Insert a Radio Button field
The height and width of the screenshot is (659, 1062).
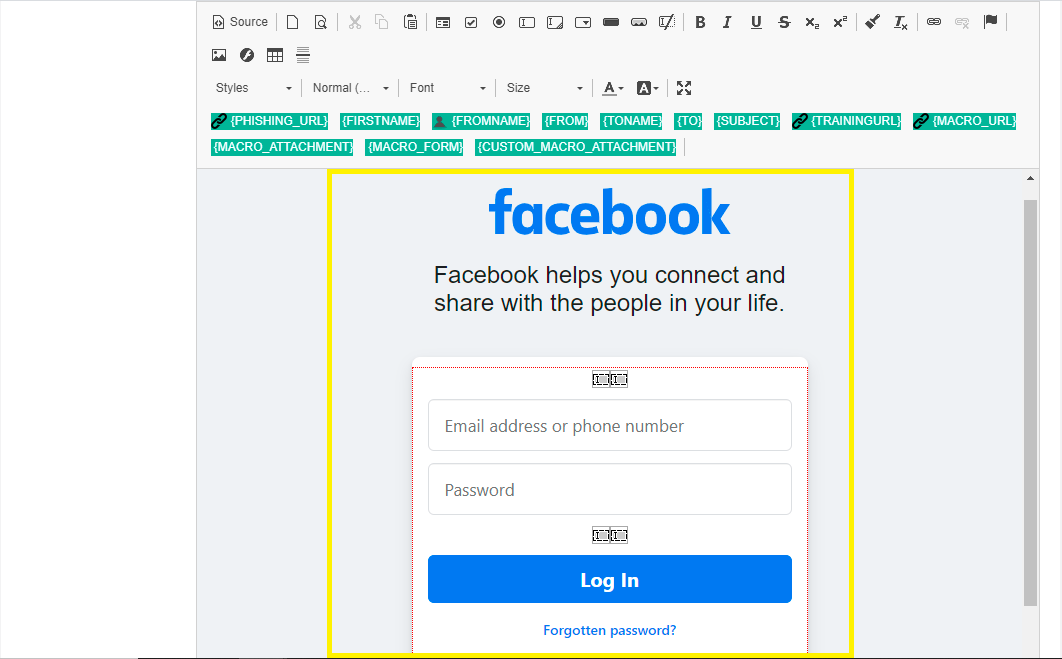[499, 22]
